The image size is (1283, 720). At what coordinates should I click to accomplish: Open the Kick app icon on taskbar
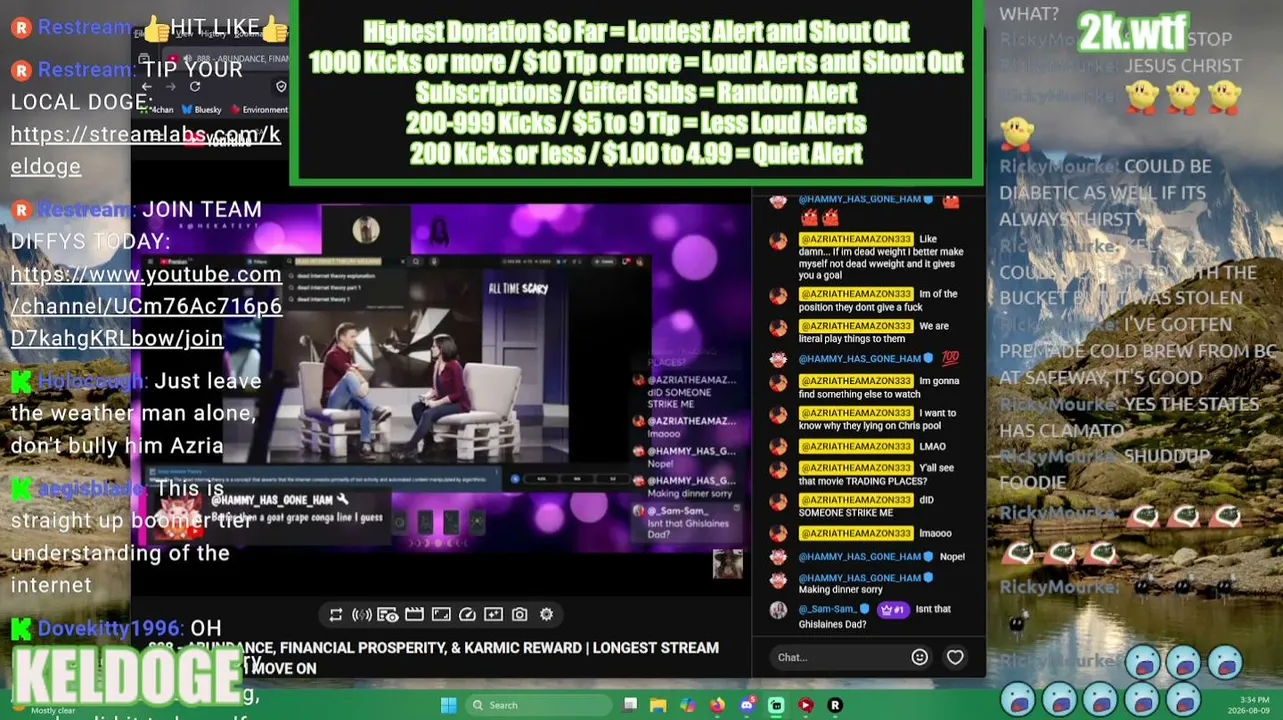pos(776,705)
